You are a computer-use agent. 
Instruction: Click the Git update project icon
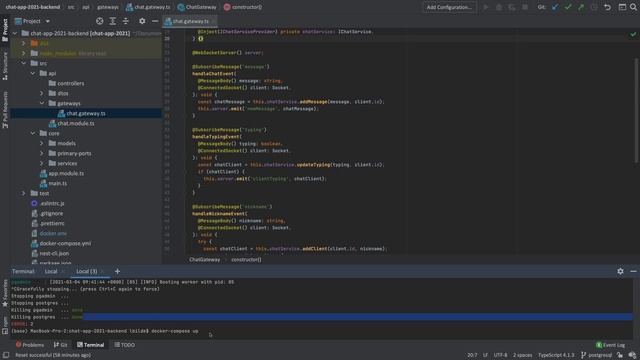pyautogui.click(x=555, y=7)
